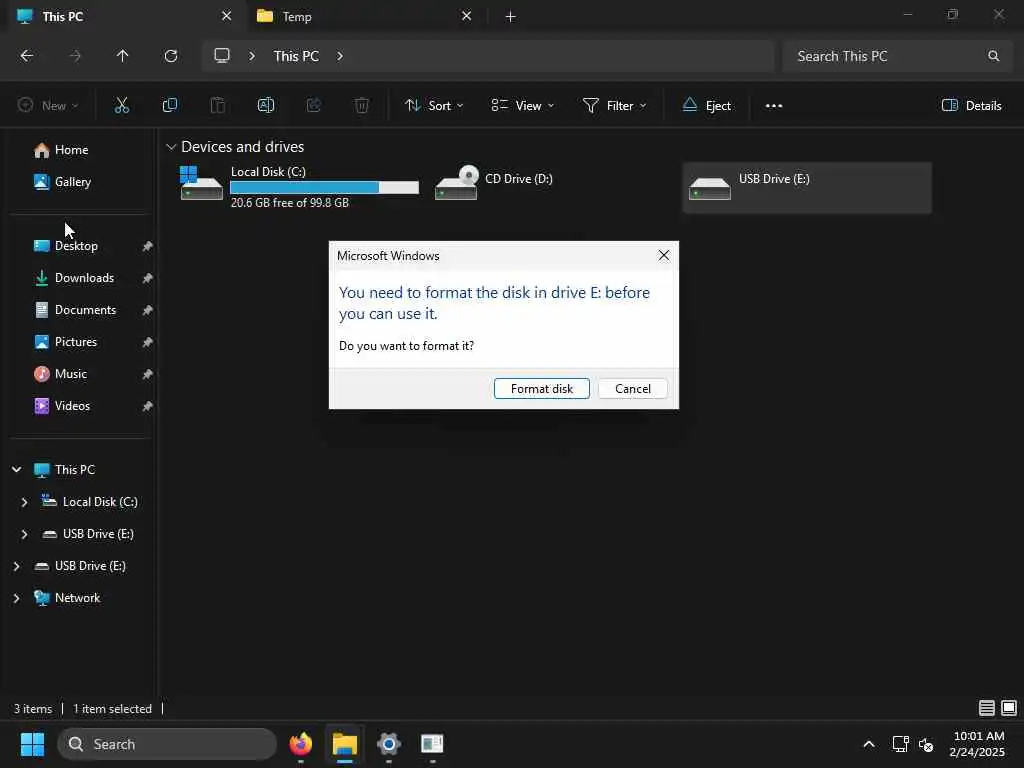The image size is (1024, 768).
Task: Open the Sort dropdown
Action: point(434,105)
